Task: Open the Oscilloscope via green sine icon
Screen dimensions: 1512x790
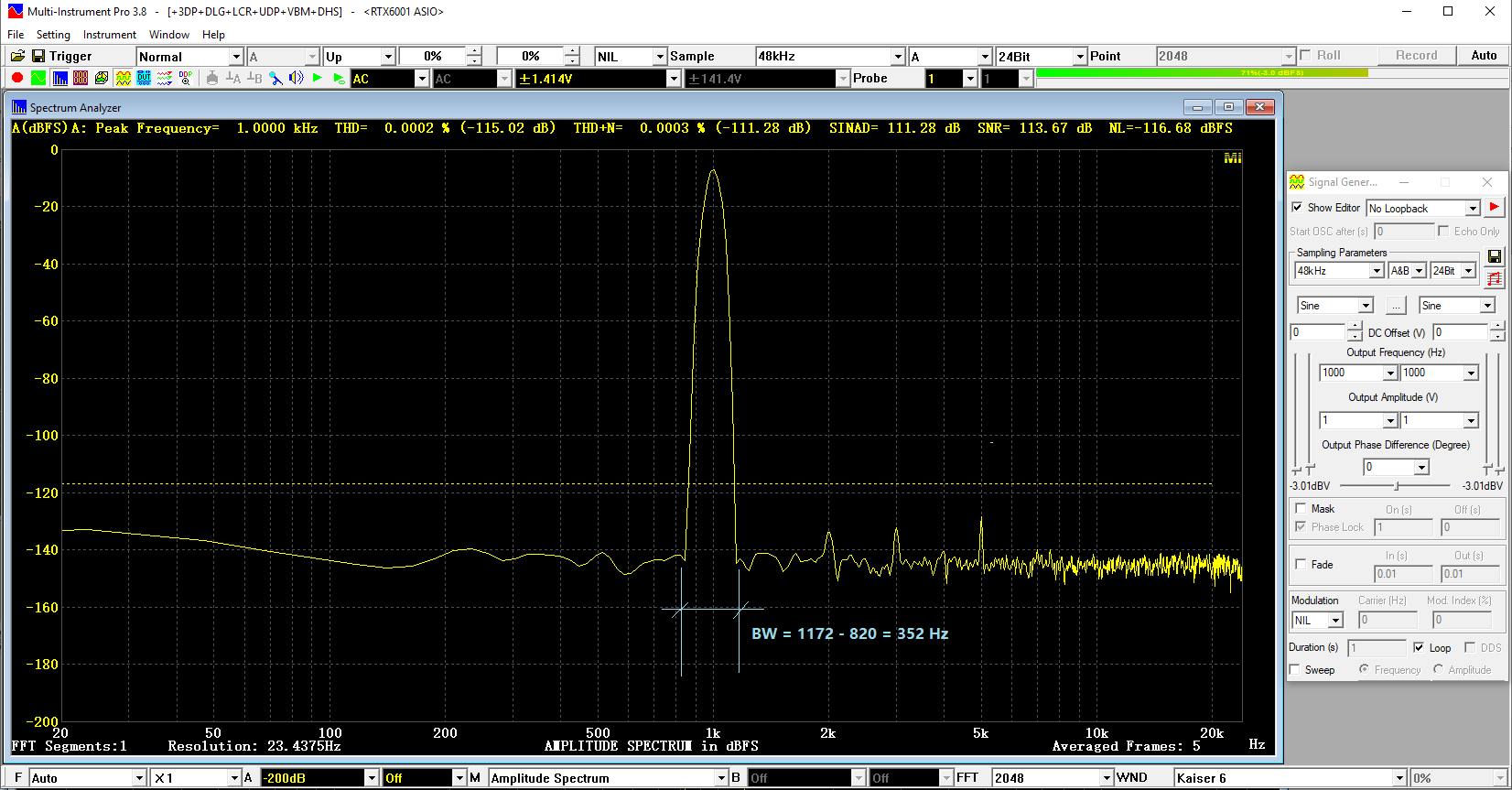Action: coord(38,79)
